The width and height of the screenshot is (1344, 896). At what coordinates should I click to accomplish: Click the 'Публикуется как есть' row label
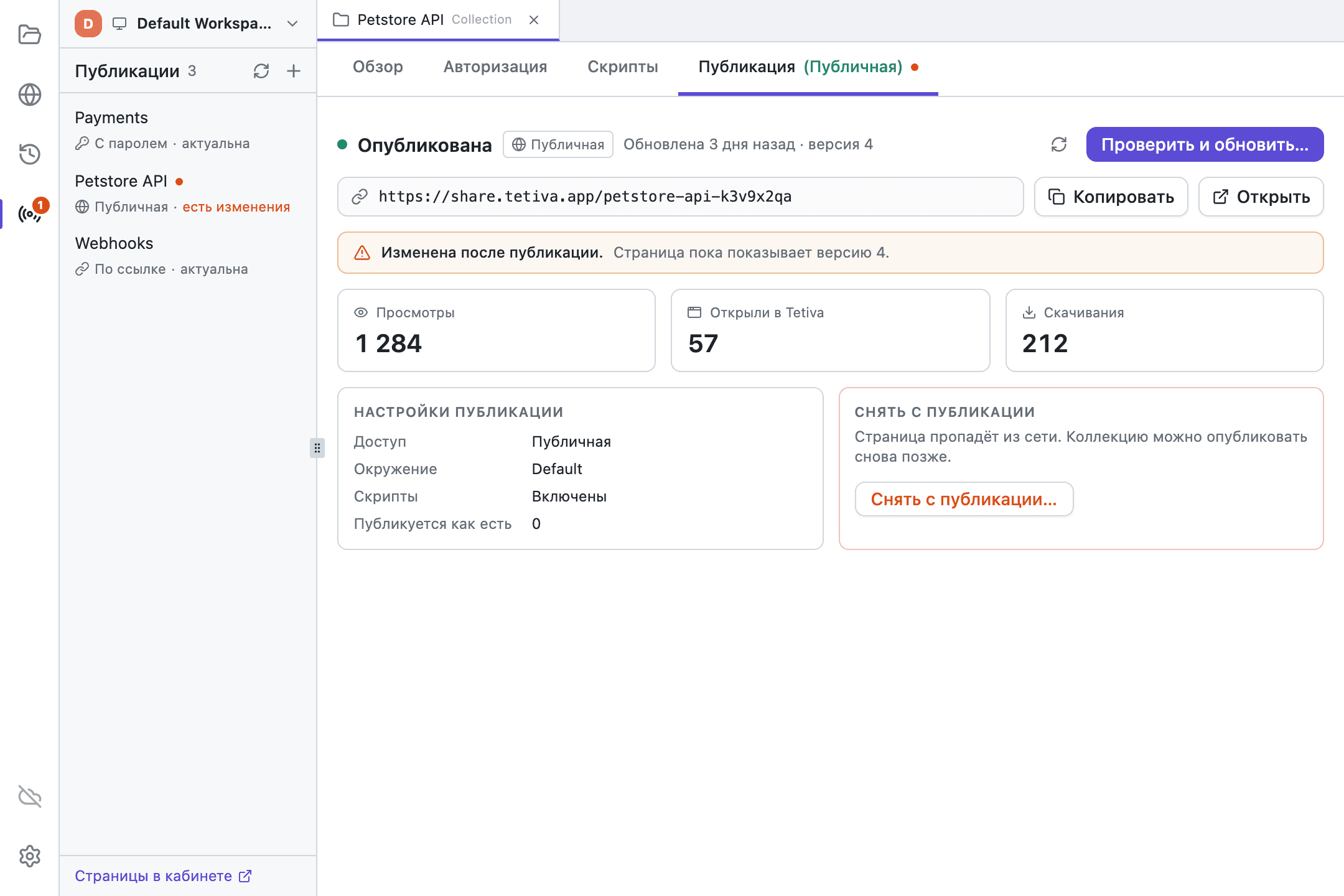pyautogui.click(x=432, y=524)
